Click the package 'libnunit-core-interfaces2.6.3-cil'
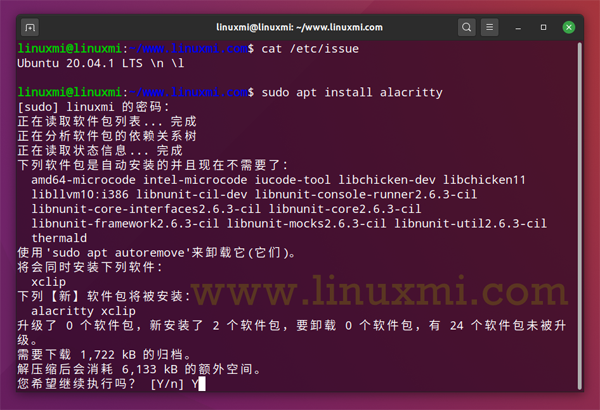Screen dimensions: 600x410 point(146,209)
